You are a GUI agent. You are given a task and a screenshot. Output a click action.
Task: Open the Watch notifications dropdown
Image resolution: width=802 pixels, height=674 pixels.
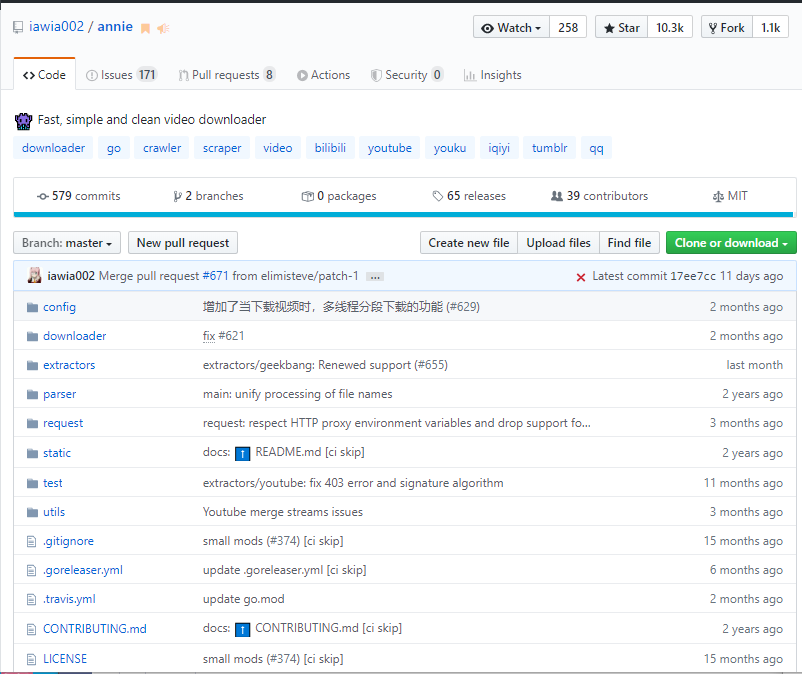point(511,28)
